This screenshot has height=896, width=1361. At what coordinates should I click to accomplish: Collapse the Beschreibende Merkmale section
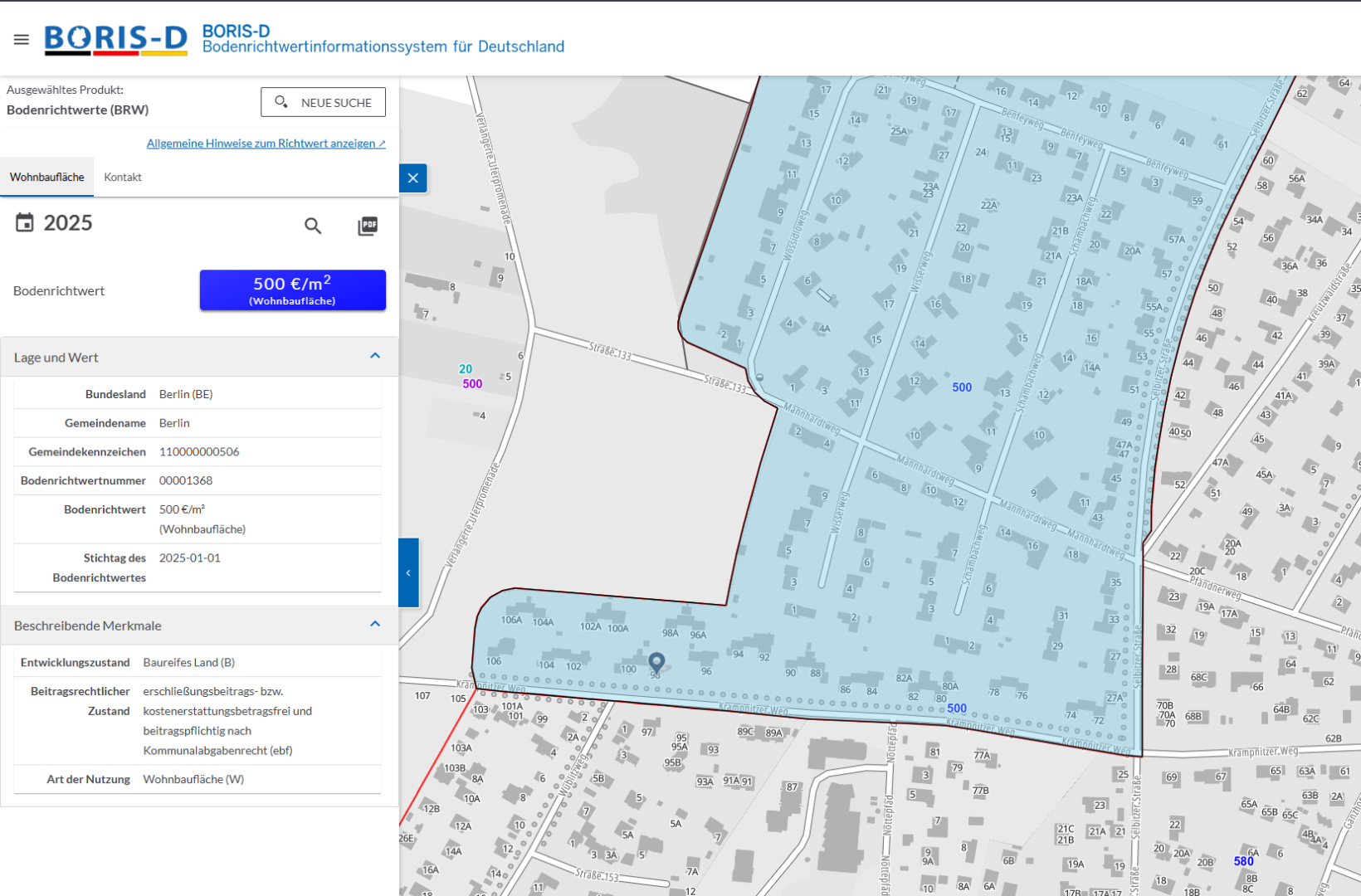(375, 625)
